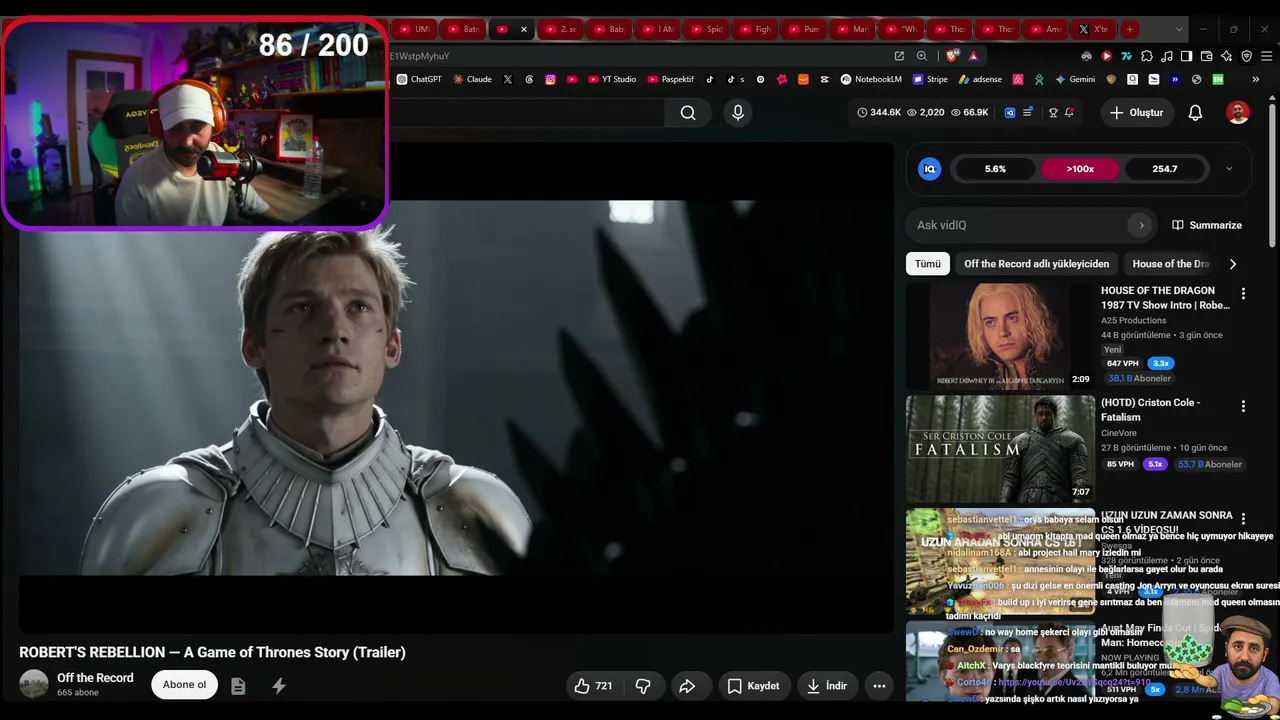Show more filter chips with the right arrow
The image size is (1280, 720).
pyautogui.click(x=1232, y=264)
